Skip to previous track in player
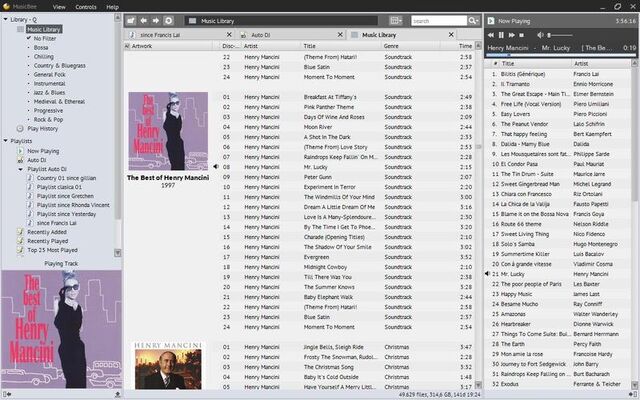 491,35
